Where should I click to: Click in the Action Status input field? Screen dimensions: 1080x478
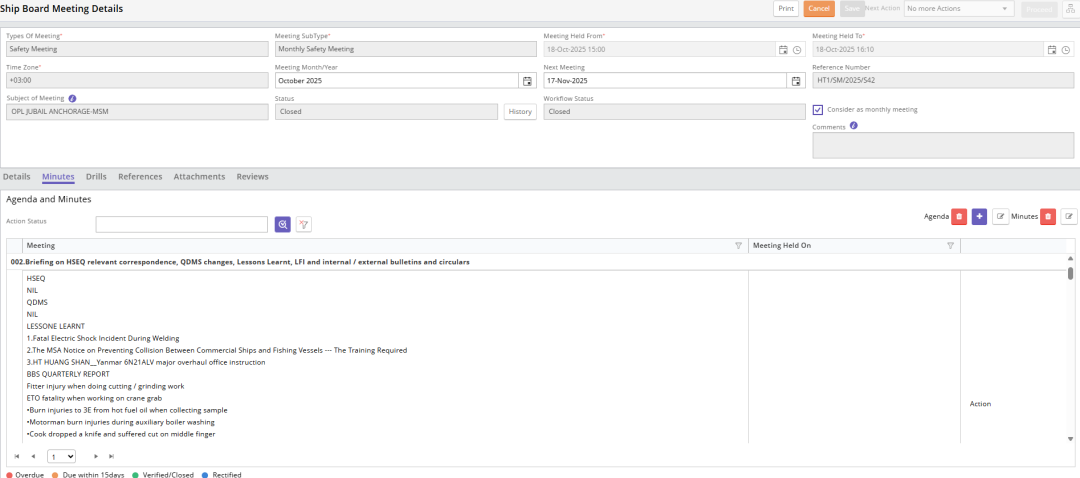tap(181, 225)
